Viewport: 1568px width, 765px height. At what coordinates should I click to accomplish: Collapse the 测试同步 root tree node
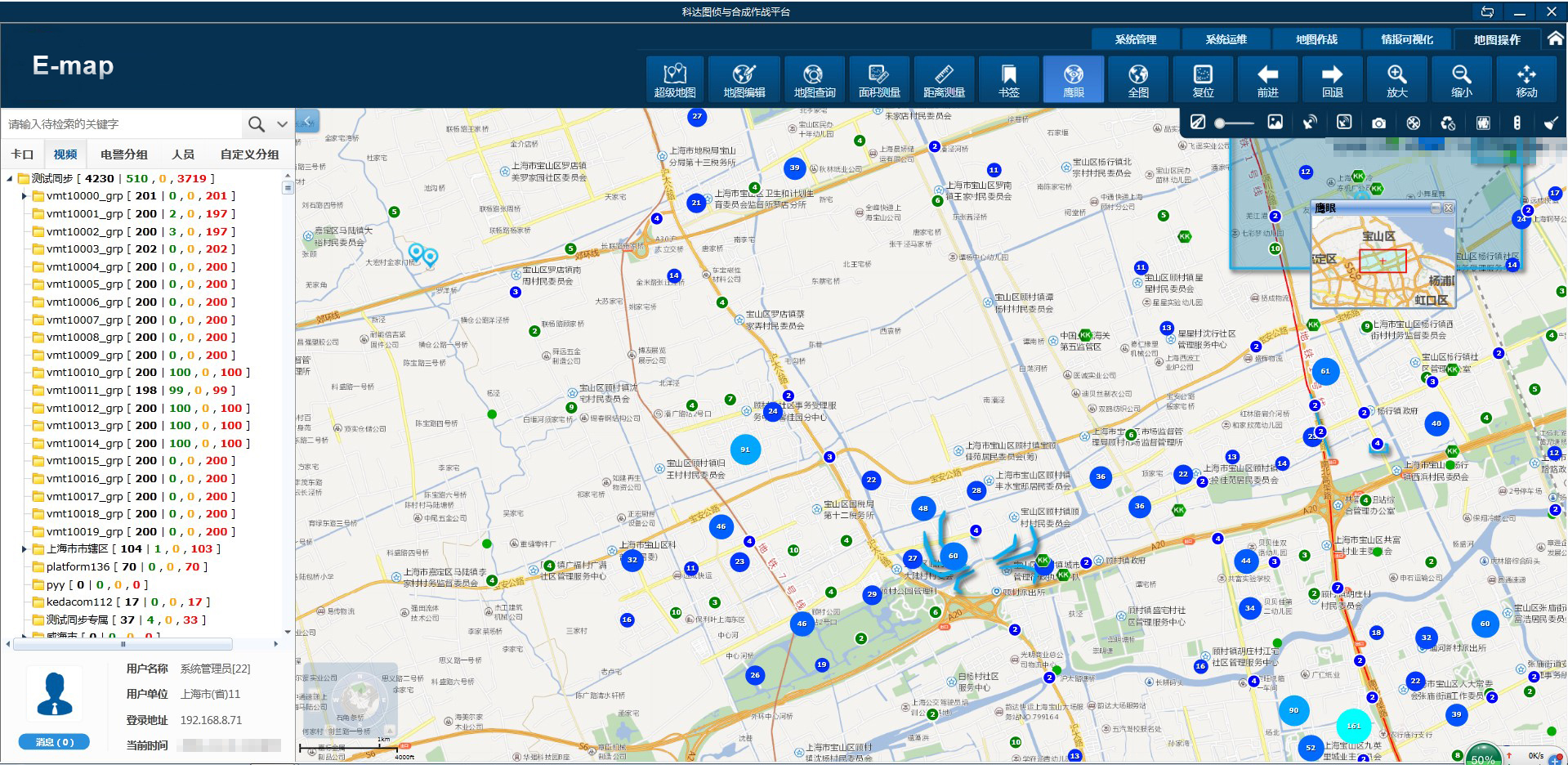coord(10,178)
